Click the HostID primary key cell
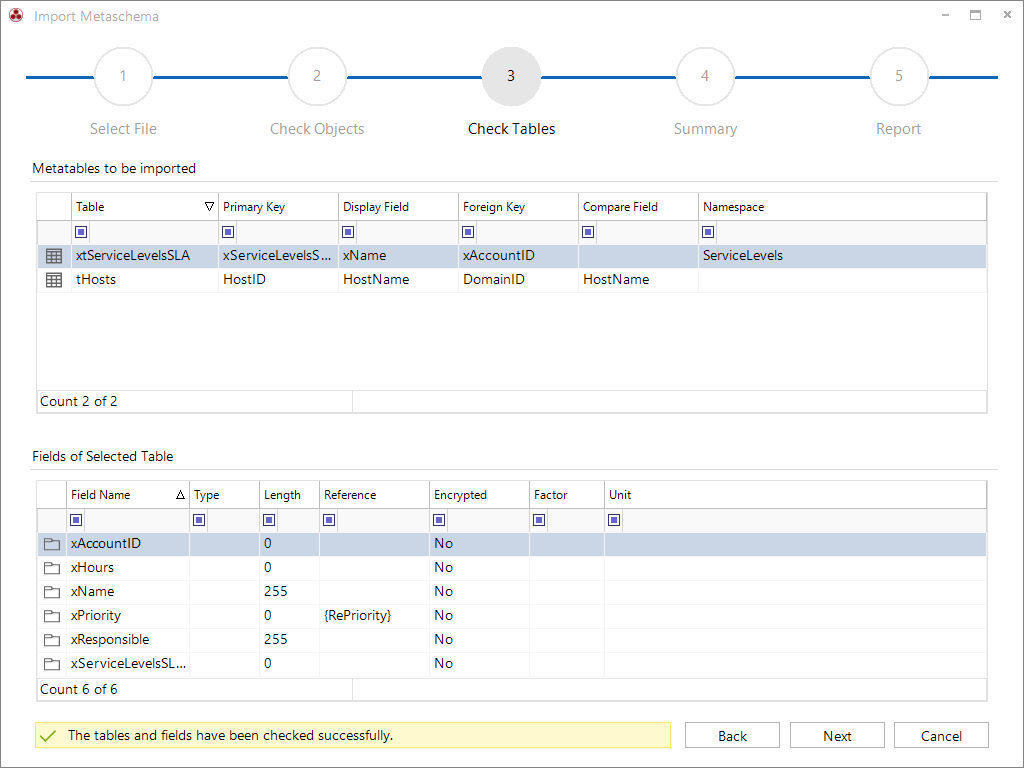 point(278,280)
